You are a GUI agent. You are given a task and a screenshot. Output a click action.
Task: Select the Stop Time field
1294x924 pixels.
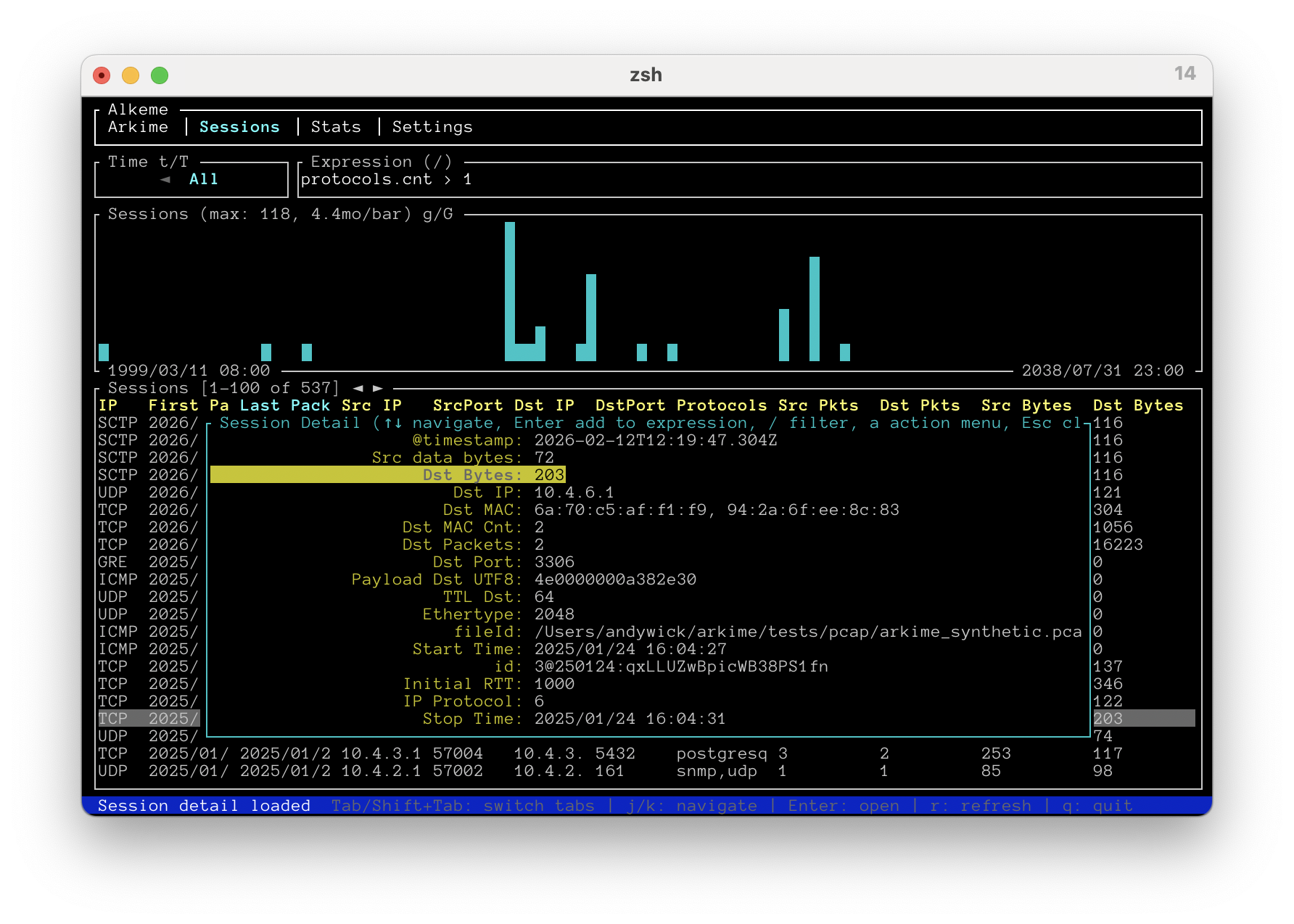click(x=574, y=719)
